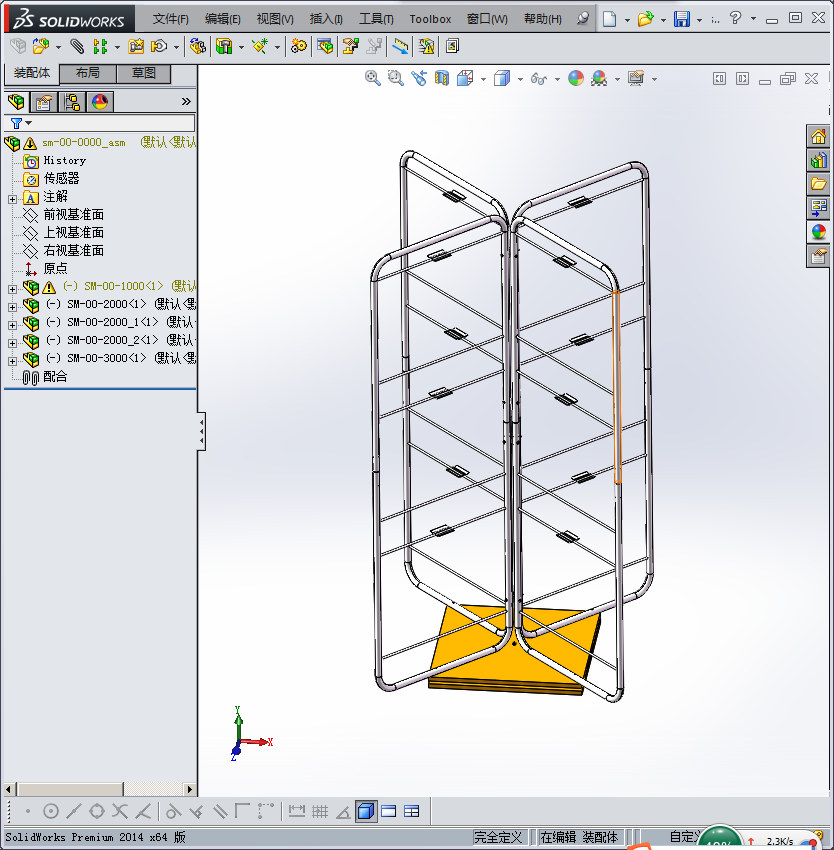Viewport: 834px width, 850px height.
Task: Click the Save icon in the title bar
Action: coord(682,19)
